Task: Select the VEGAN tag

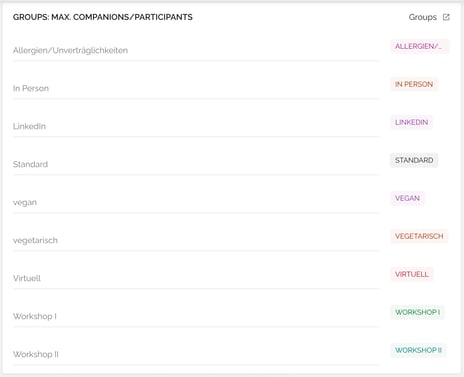Action: click(x=407, y=198)
